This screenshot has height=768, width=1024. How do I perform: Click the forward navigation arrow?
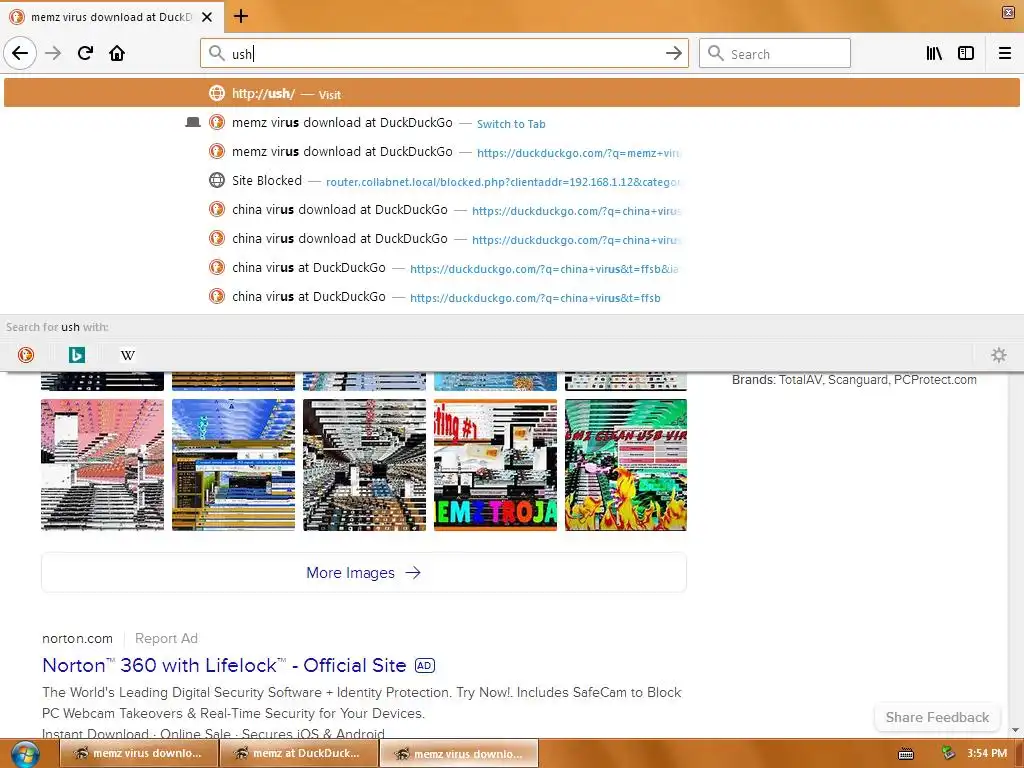pos(53,53)
